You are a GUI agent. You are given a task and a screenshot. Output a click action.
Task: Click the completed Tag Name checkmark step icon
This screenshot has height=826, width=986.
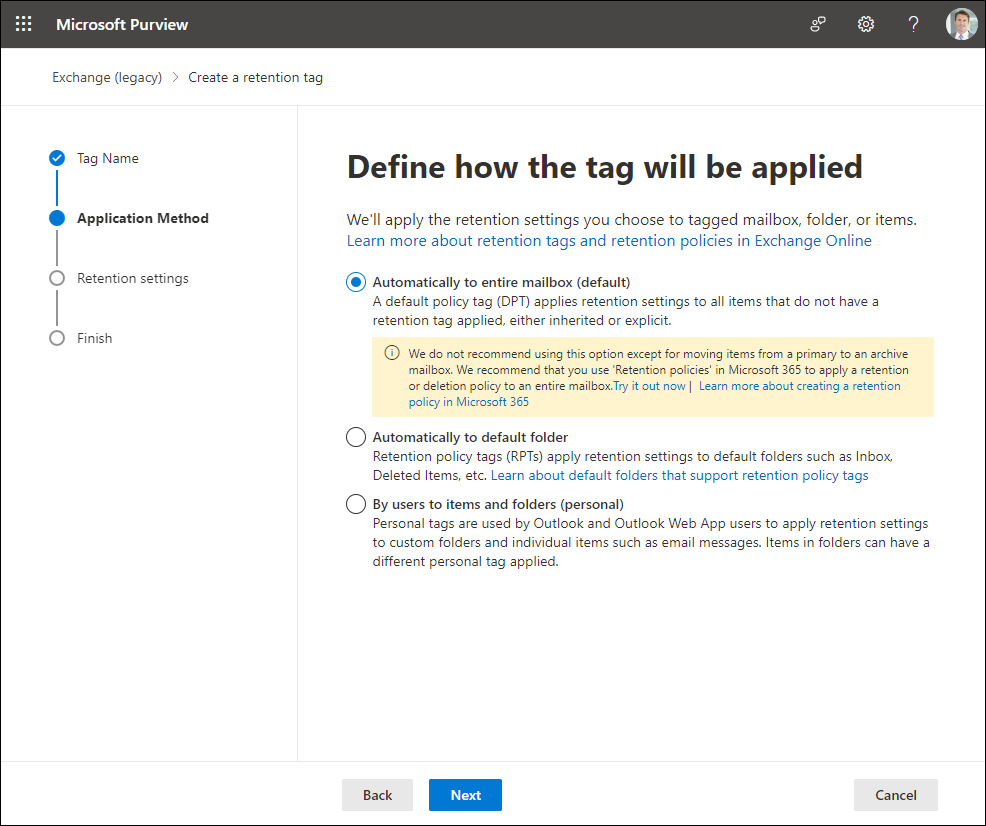click(x=57, y=158)
